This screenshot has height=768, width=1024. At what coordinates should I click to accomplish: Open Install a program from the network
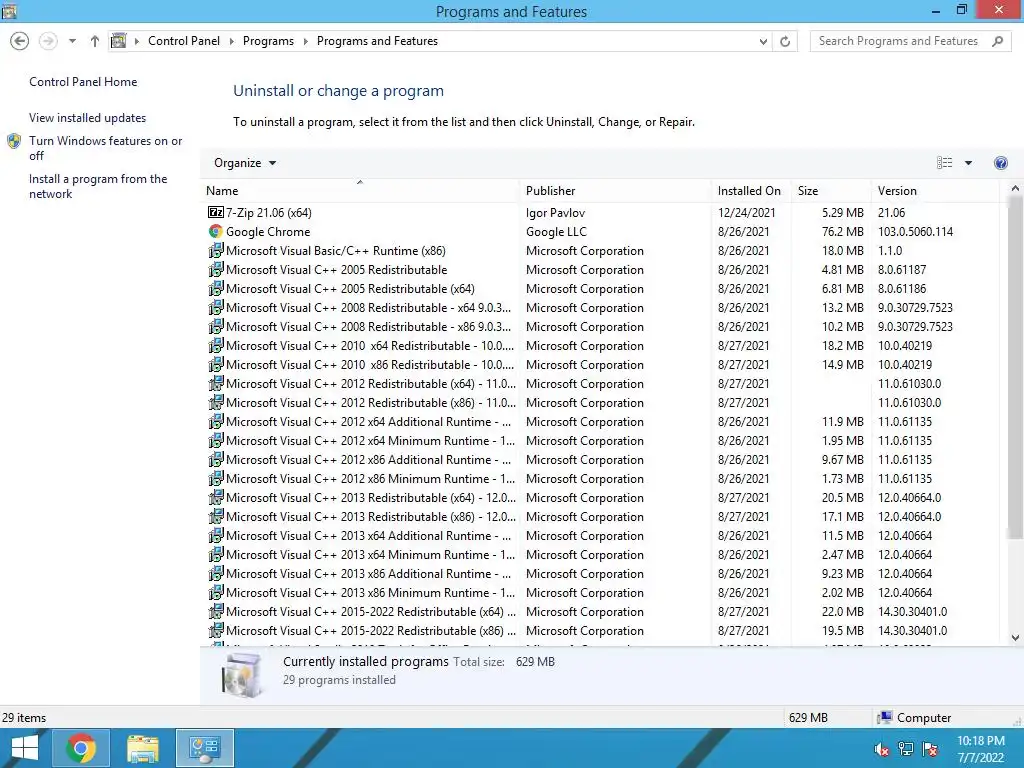click(98, 186)
